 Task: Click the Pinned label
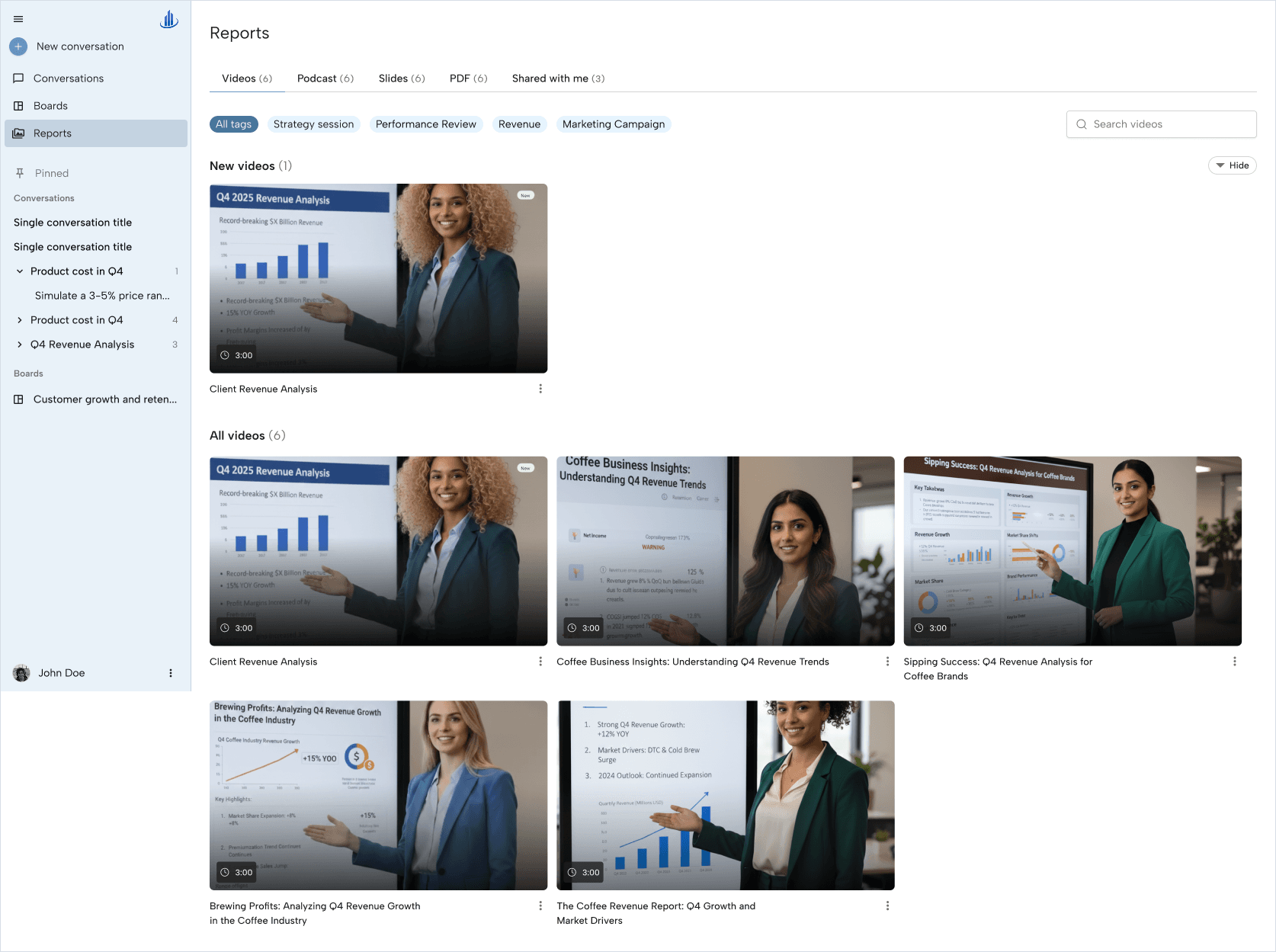(52, 173)
